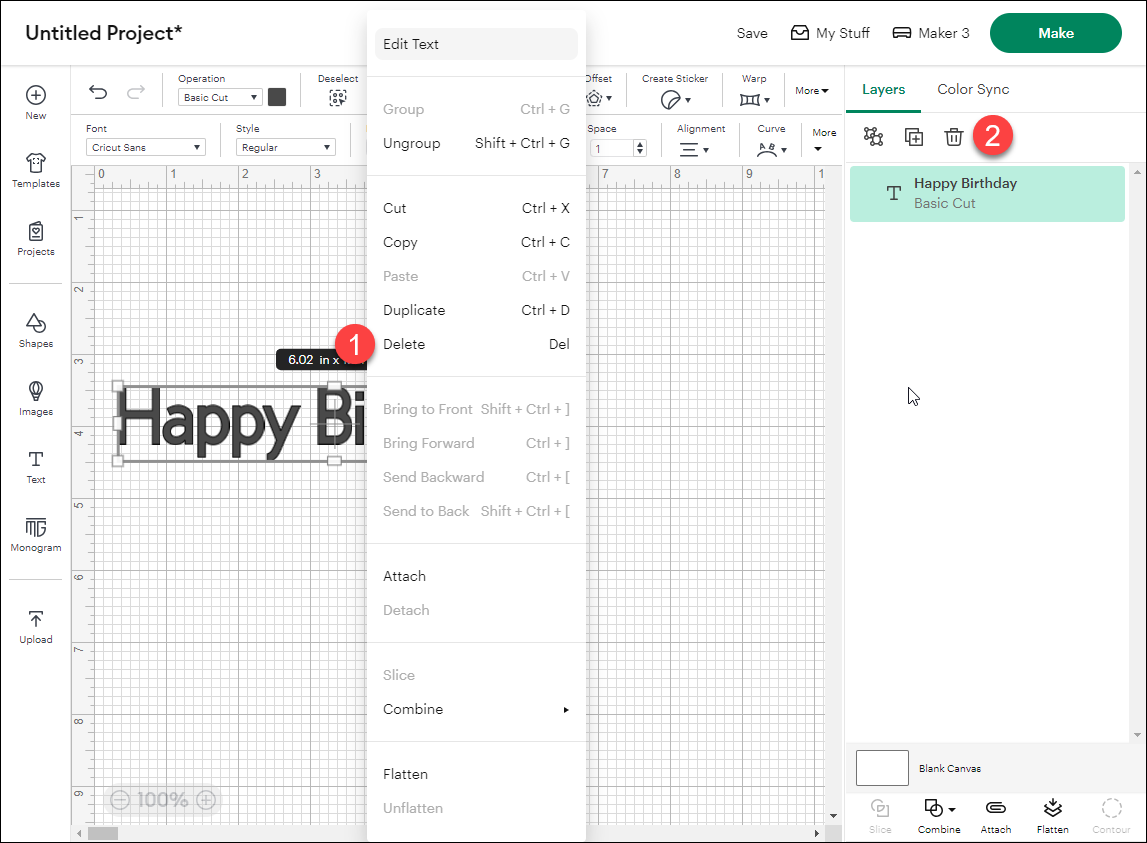Click the Flatten icon at panel bottom

[1053, 808]
